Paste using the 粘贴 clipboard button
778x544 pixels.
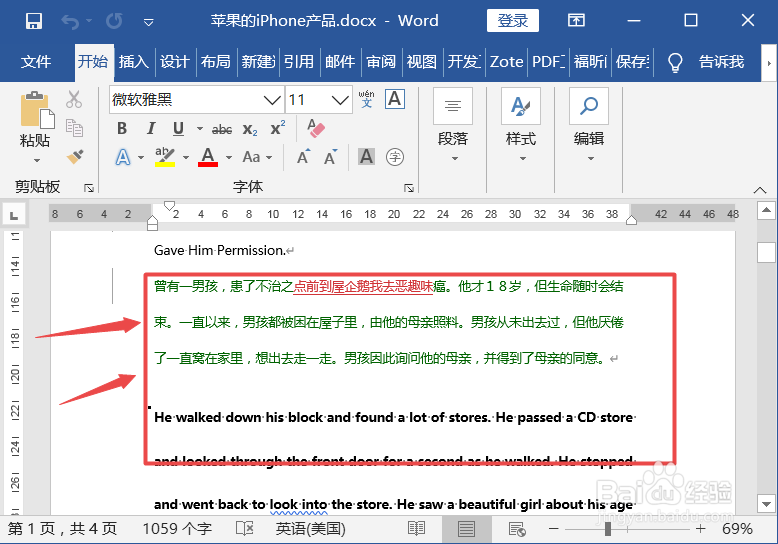(36, 110)
